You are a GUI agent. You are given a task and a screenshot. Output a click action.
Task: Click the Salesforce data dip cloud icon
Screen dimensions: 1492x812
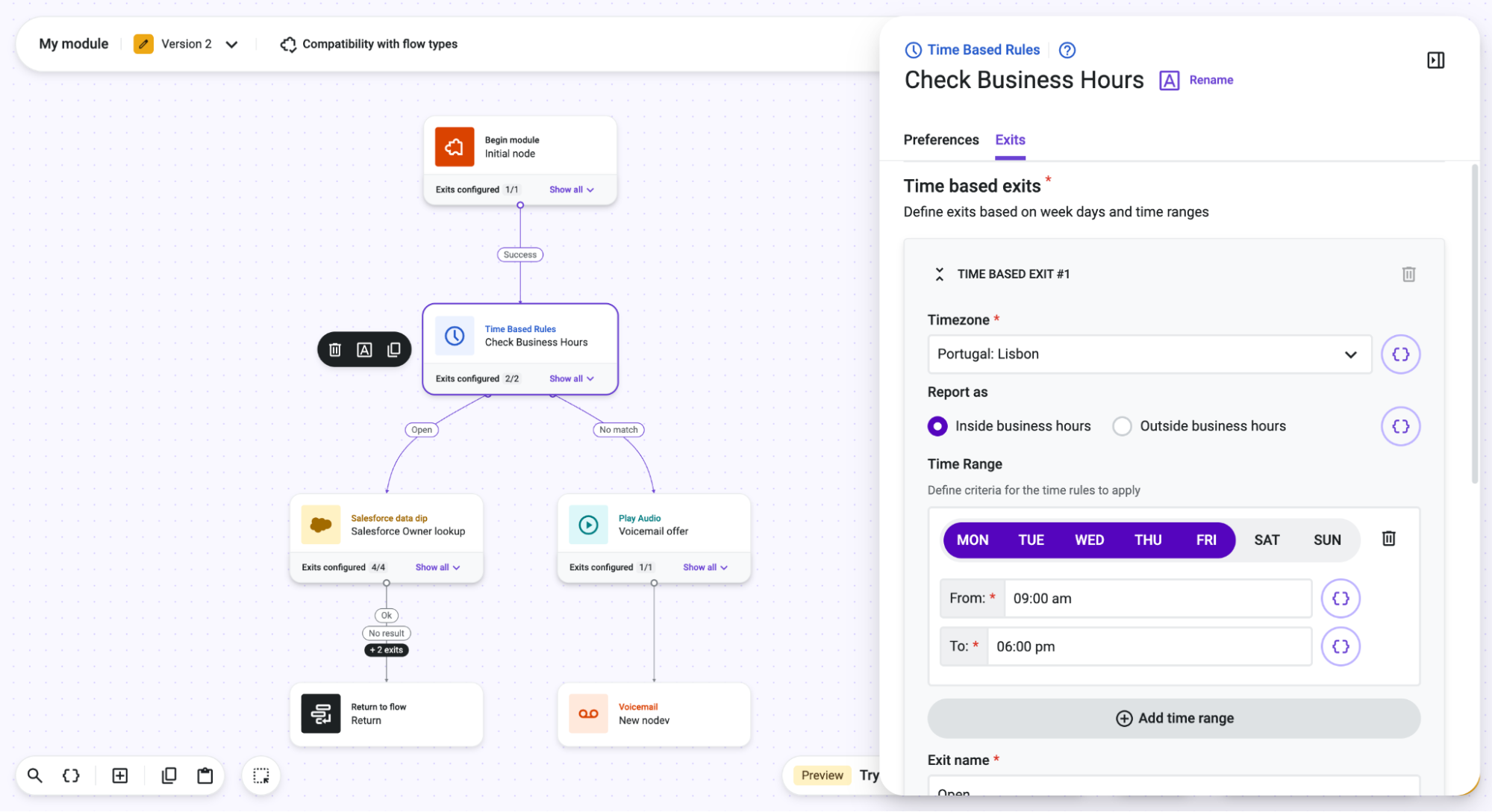[321, 525]
